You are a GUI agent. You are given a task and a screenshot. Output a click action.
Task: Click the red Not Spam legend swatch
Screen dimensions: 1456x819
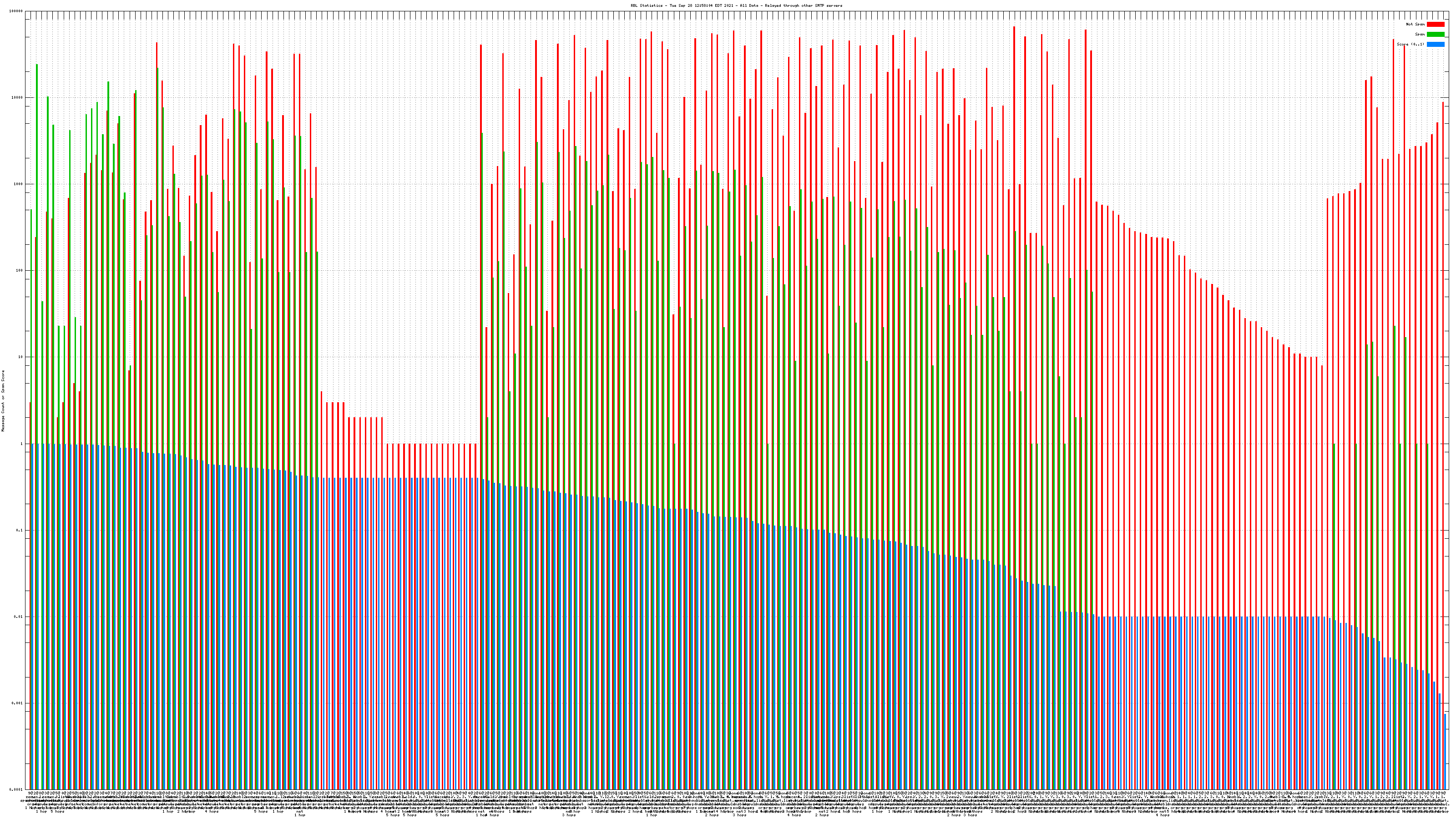[x=1435, y=24]
